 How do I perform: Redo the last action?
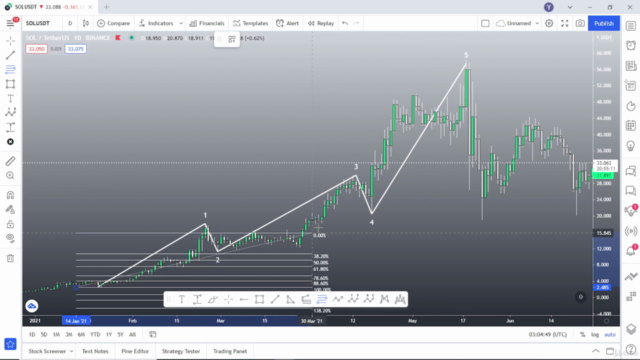[x=356, y=23]
